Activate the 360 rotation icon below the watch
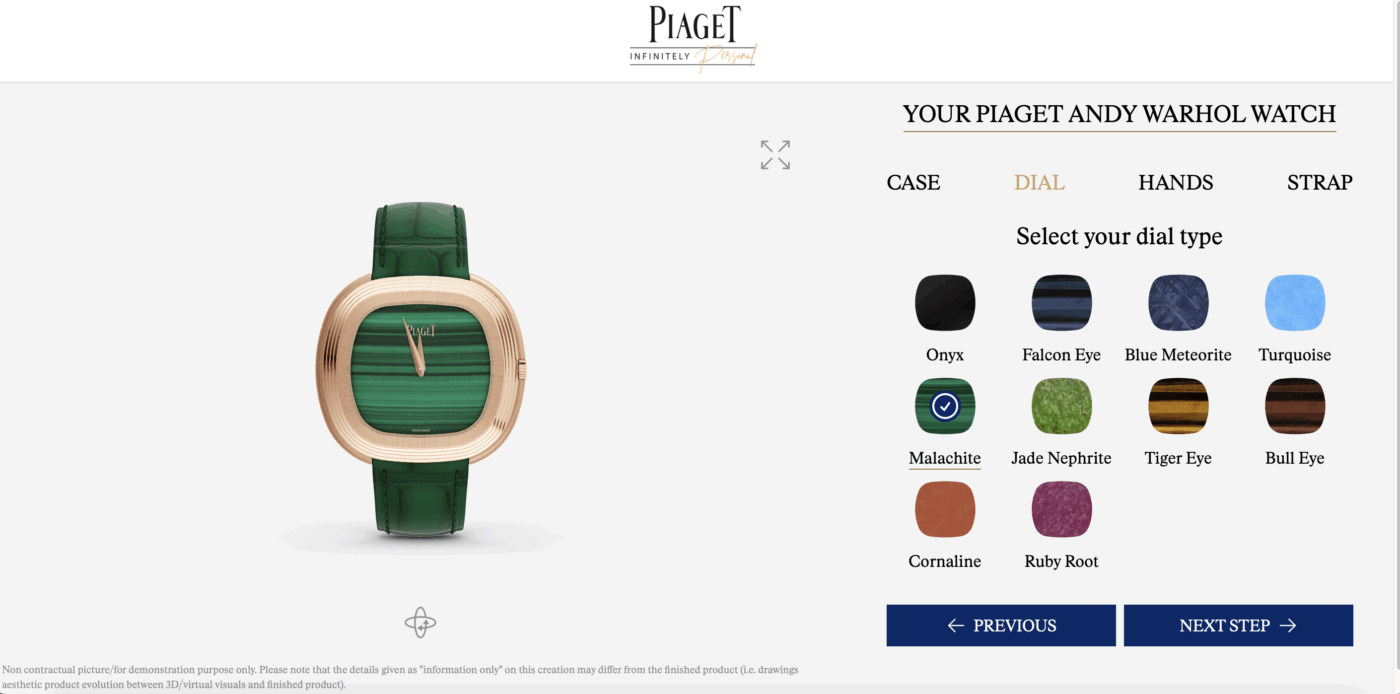 click(x=420, y=623)
